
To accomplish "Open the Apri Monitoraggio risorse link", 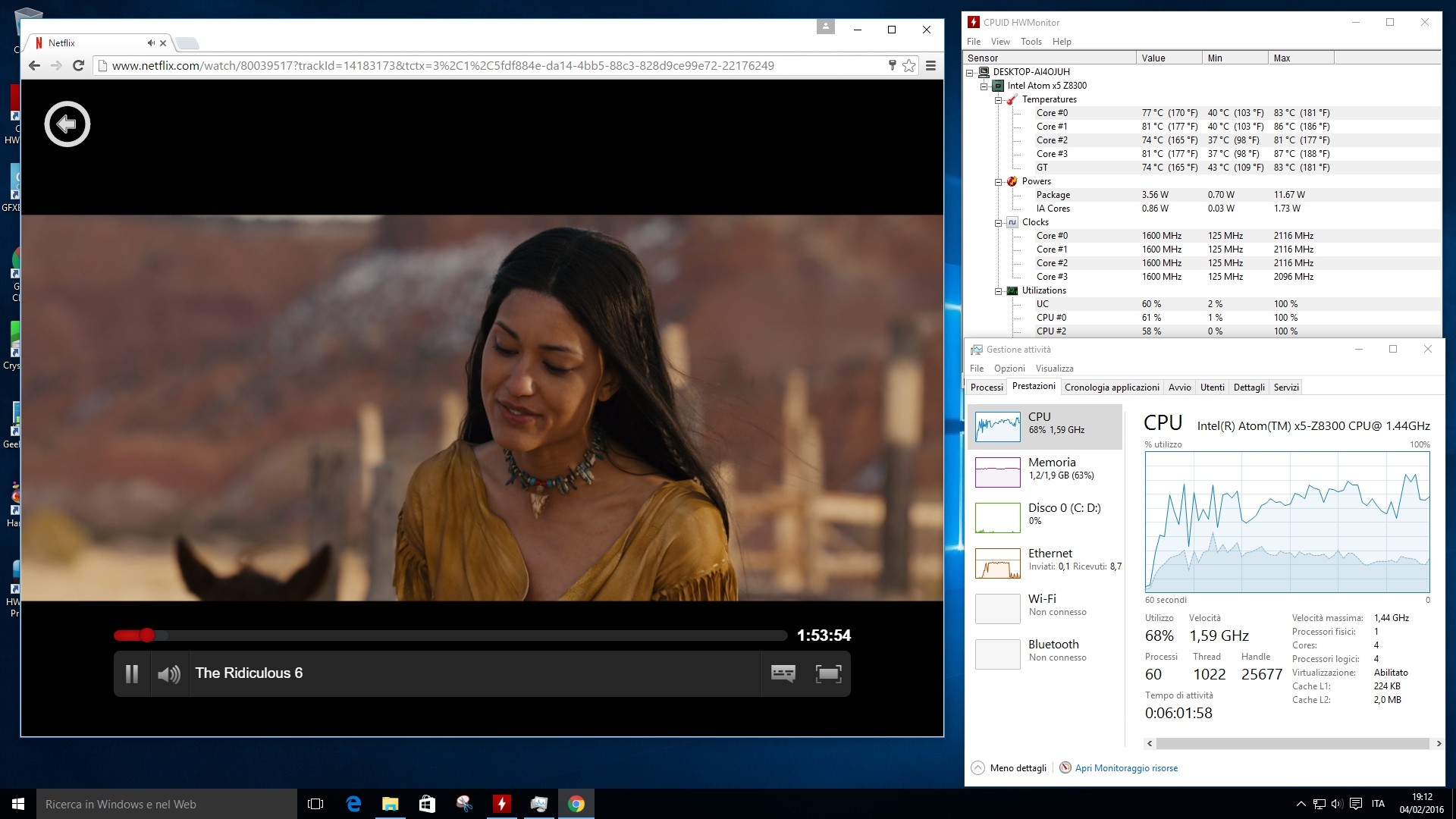I will click(x=1125, y=768).
